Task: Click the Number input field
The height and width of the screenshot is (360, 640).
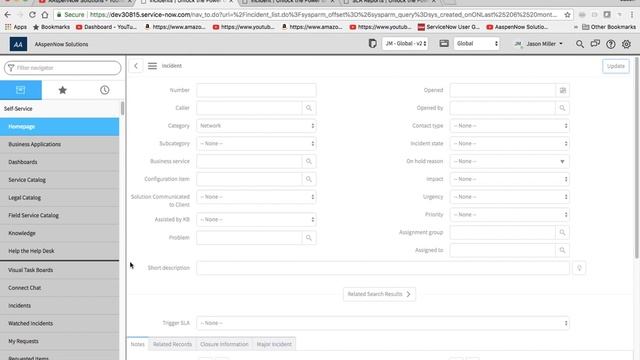Action: pos(256,90)
